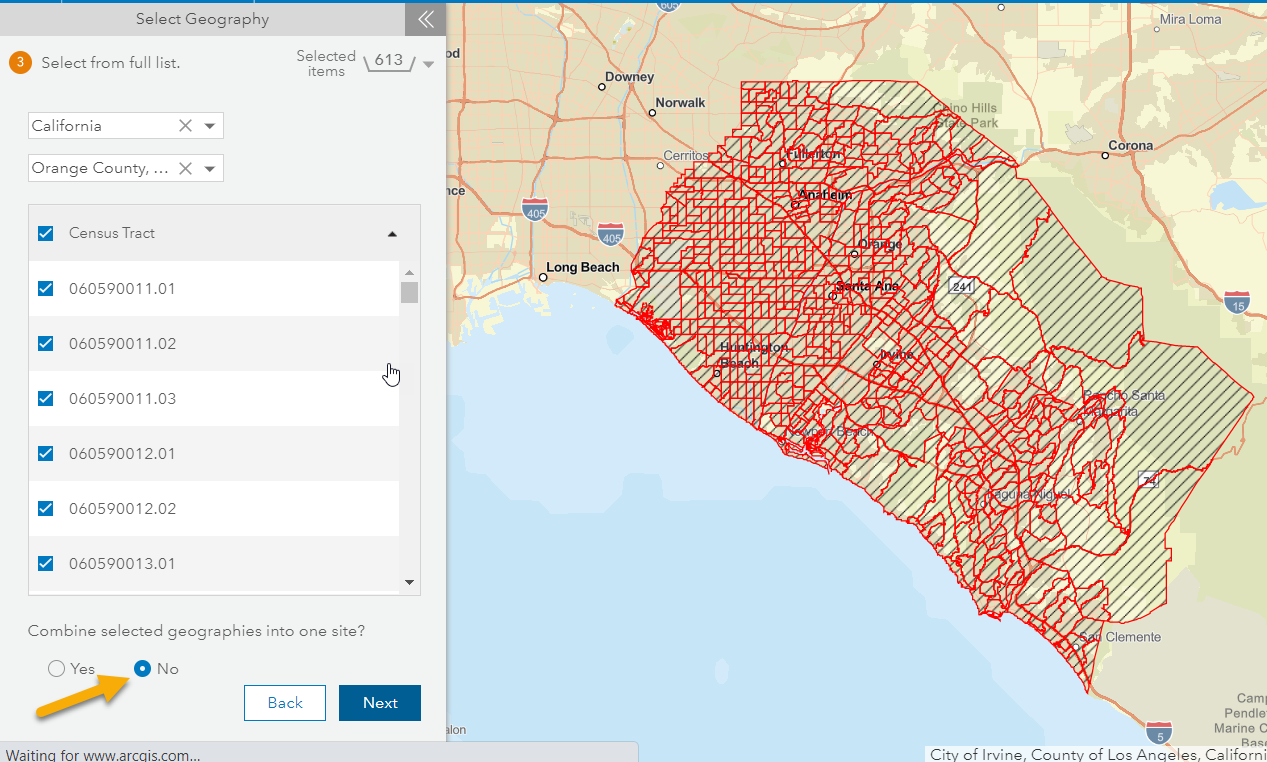Collapse the Census Tract list via its caret
The image size is (1267, 762).
coord(392,233)
